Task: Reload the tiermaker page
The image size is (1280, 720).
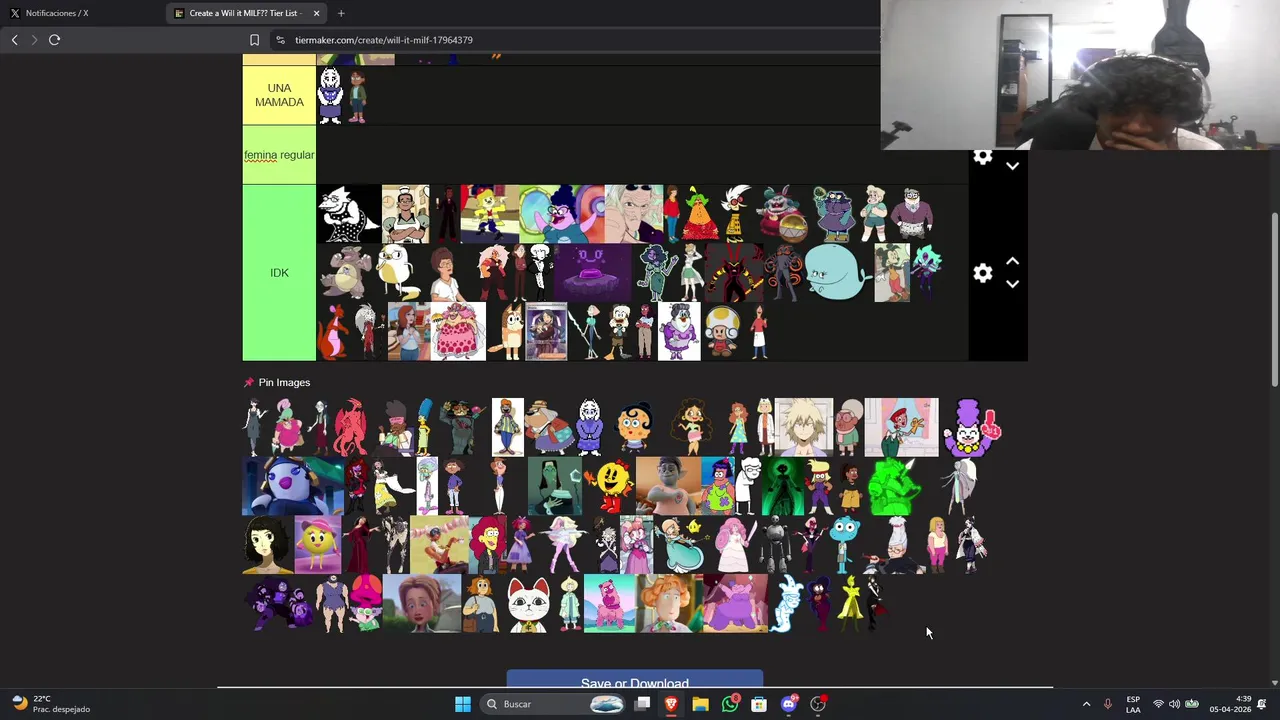Action: 54,40
